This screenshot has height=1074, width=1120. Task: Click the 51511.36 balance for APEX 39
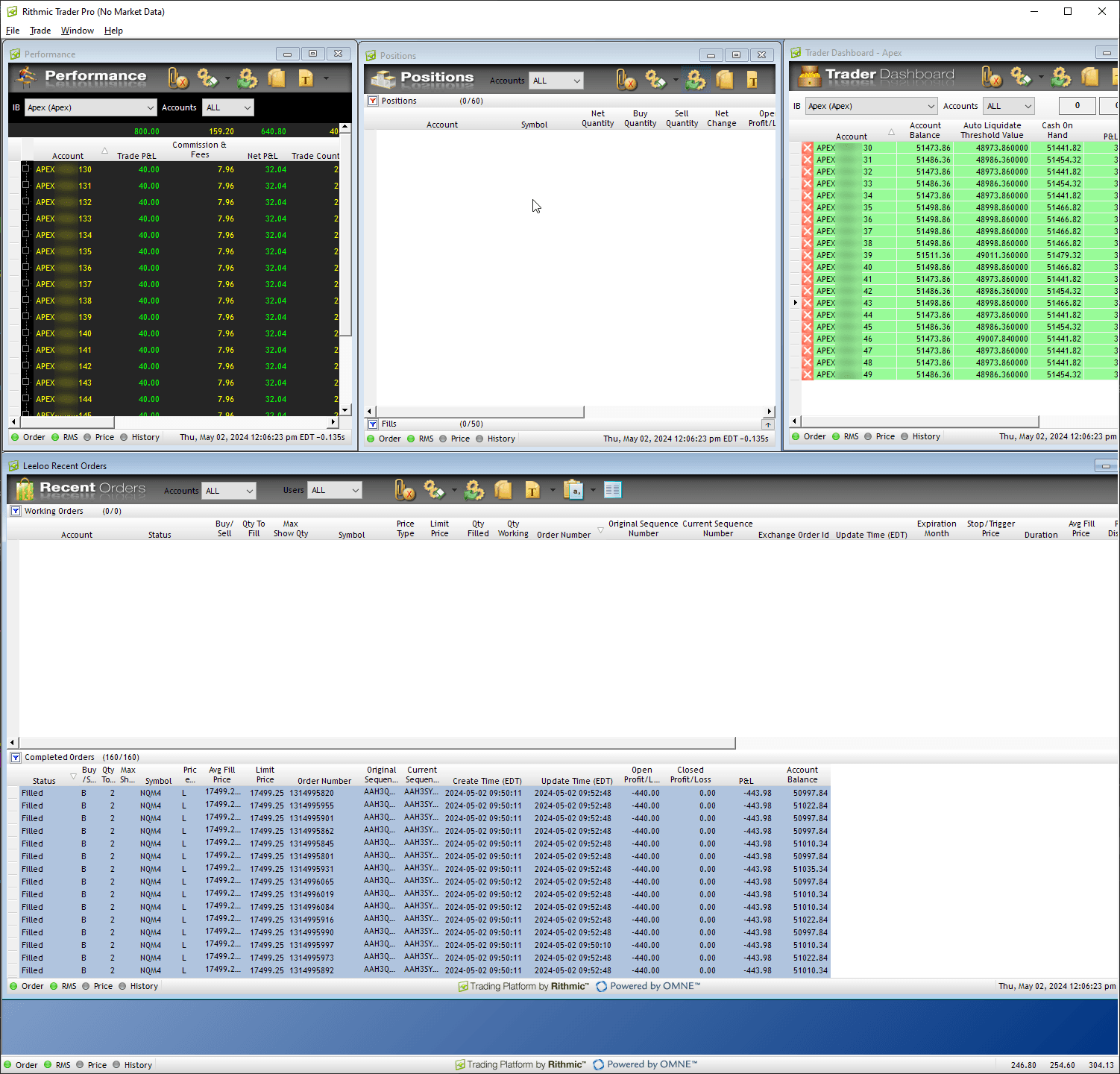(x=933, y=255)
